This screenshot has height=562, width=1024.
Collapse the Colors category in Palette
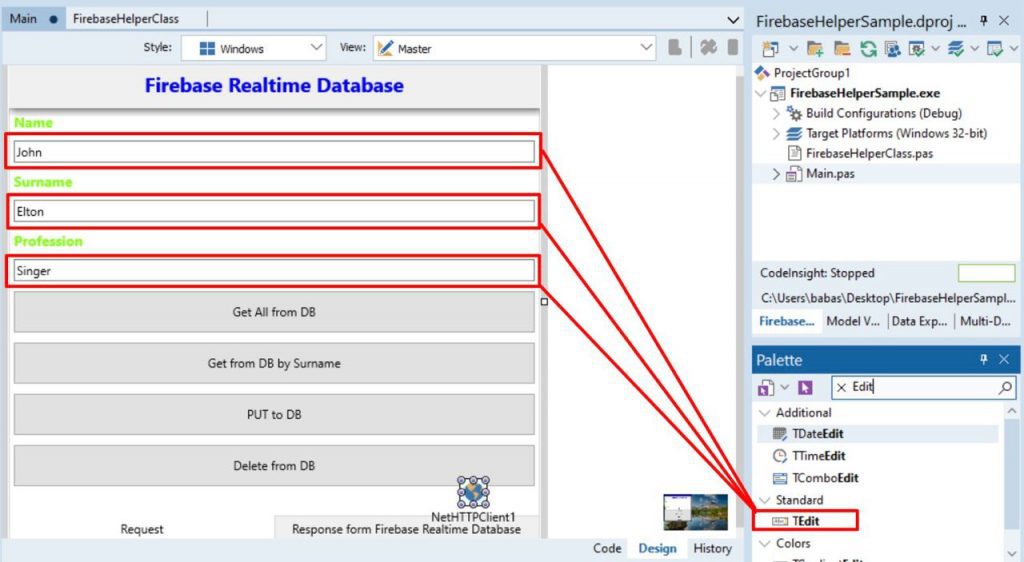(x=765, y=543)
